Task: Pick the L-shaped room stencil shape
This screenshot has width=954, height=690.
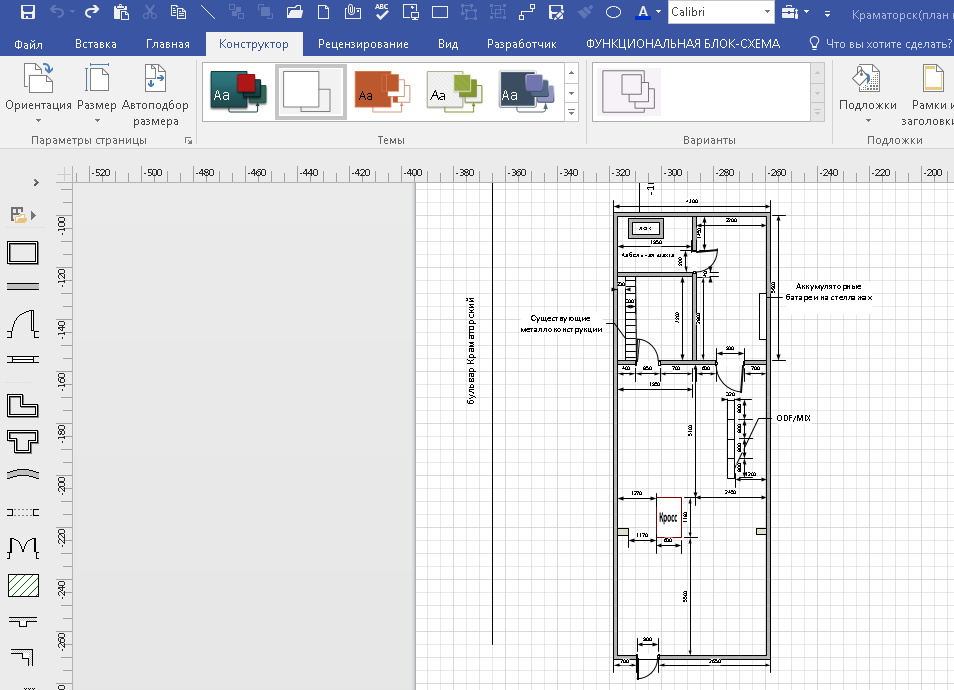Action: click(23, 406)
